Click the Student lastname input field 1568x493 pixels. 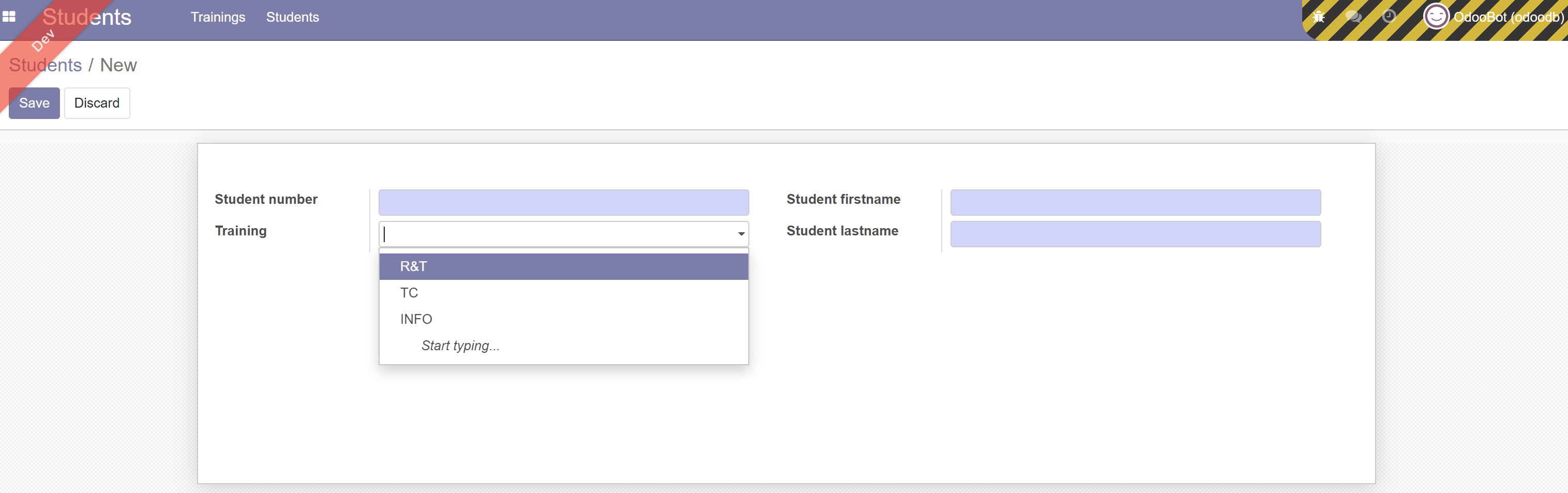pos(1135,234)
